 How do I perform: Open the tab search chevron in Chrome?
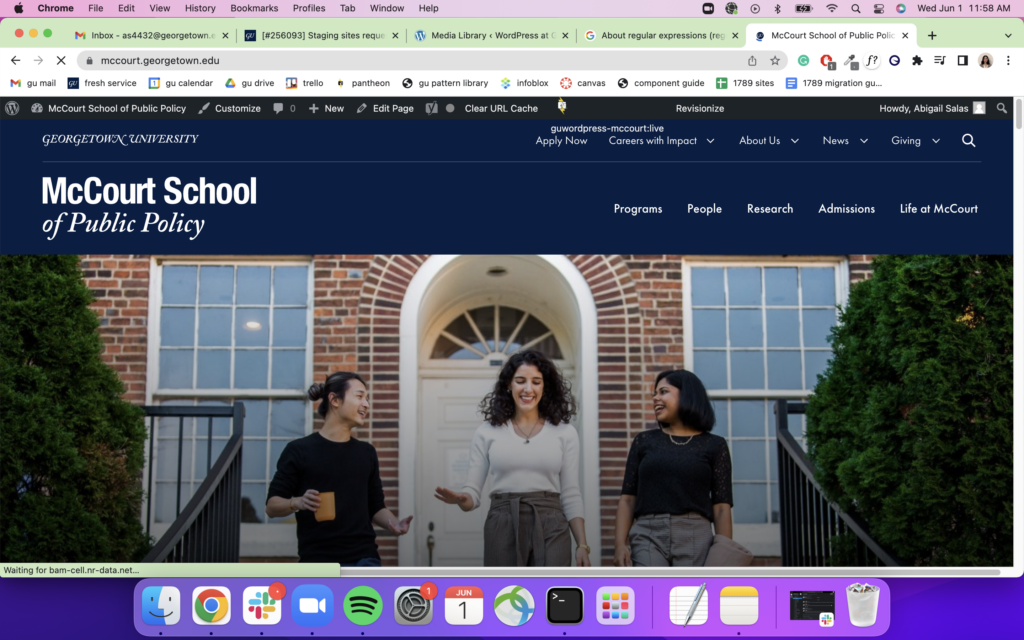coord(1008,35)
